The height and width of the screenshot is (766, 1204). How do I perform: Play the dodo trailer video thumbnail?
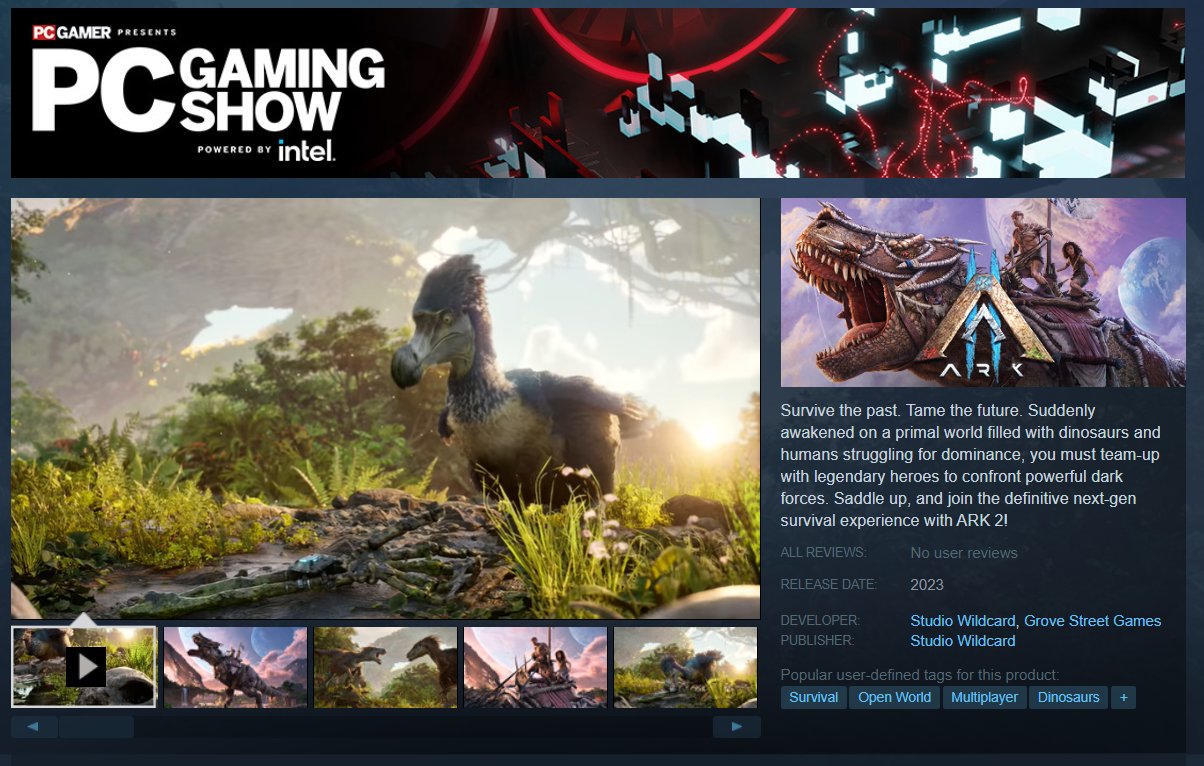[84, 667]
